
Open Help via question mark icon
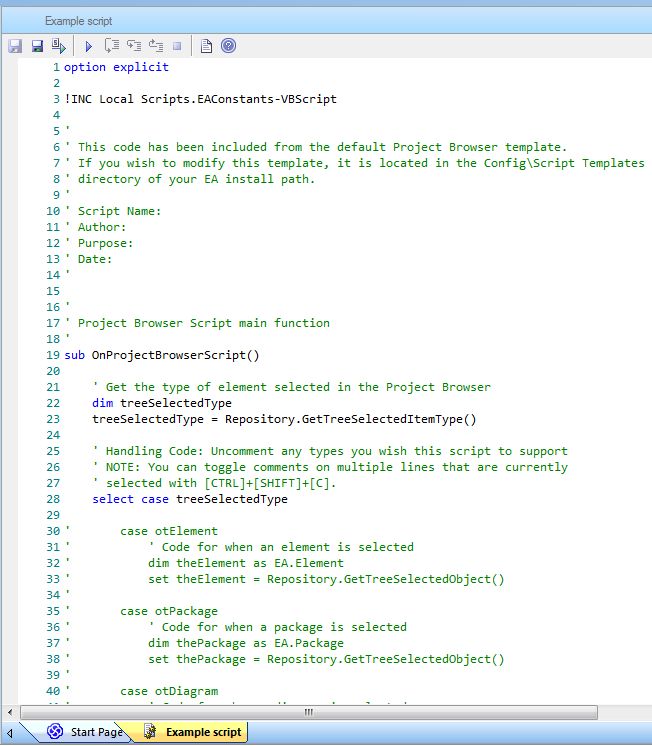point(228,46)
